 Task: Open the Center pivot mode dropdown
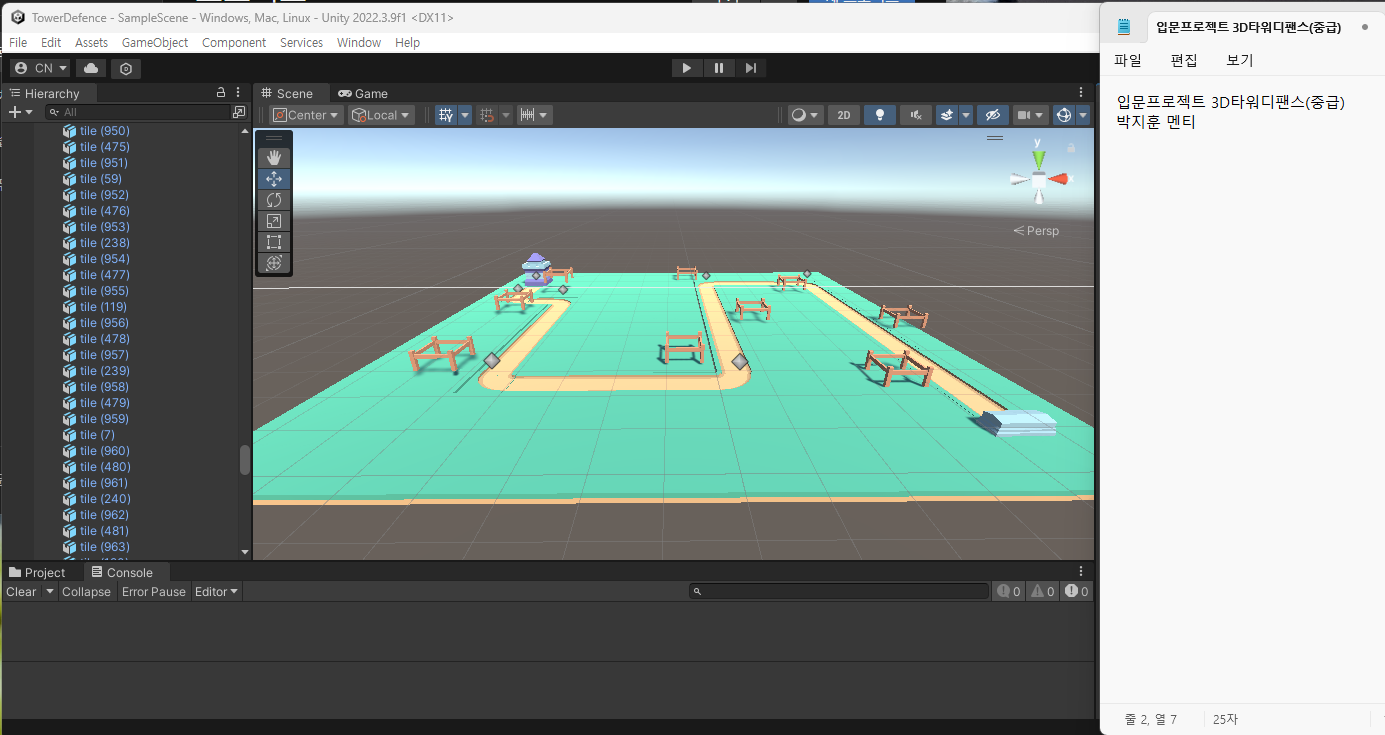coord(306,115)
